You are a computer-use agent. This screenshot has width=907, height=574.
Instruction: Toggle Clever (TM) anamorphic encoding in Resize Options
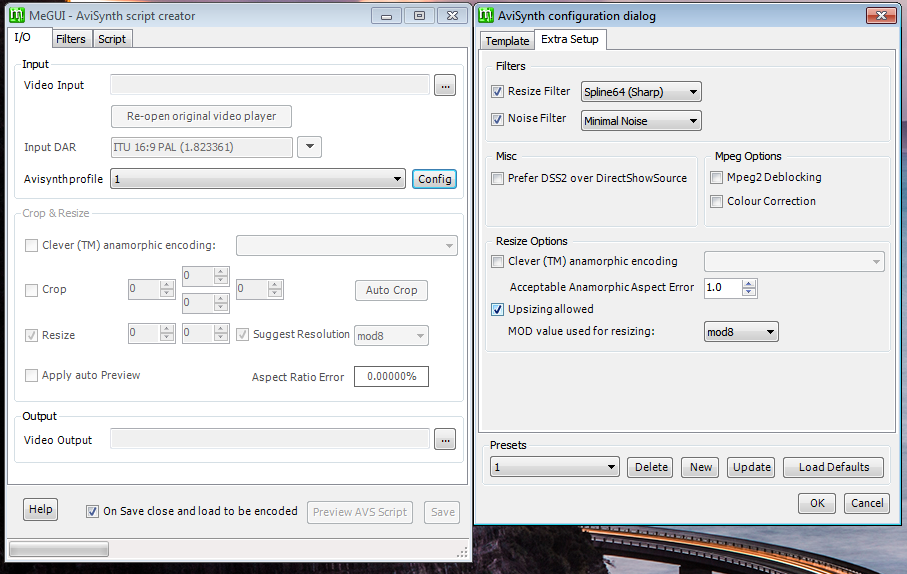[497, 262]
